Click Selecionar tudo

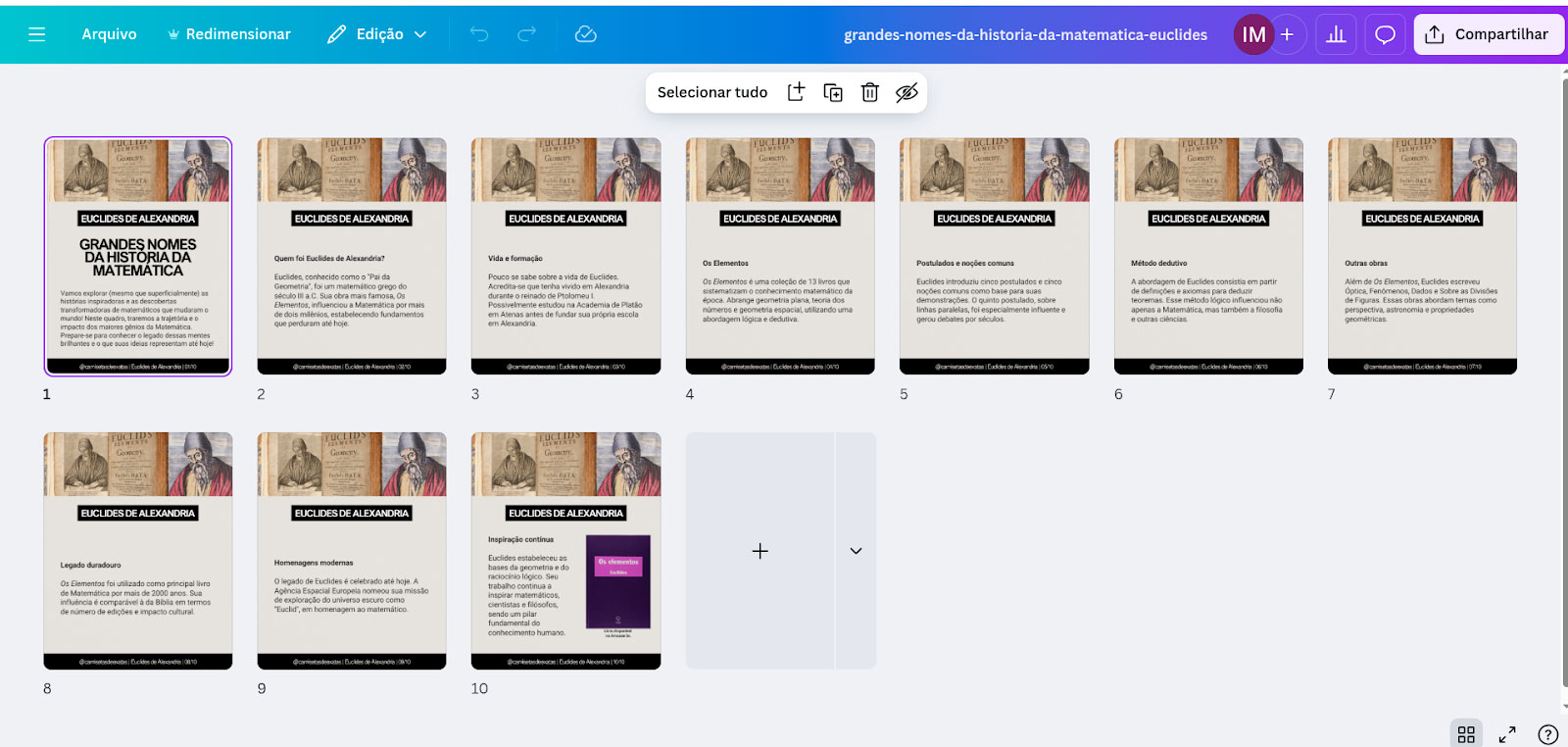712,92
